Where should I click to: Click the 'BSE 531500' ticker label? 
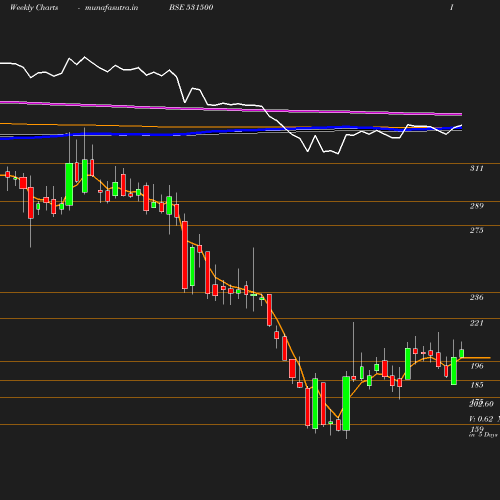pos(191,7)
